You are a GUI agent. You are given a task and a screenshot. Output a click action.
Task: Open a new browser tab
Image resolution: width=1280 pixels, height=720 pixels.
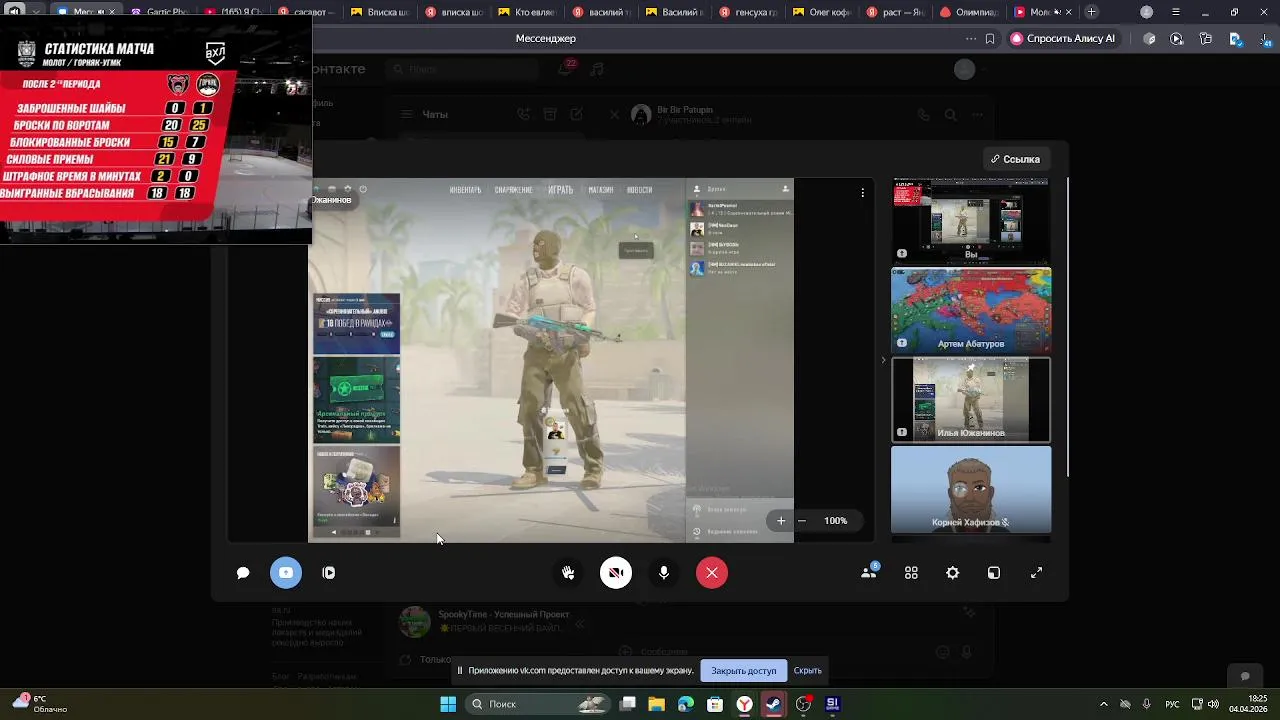point(1091,12)
